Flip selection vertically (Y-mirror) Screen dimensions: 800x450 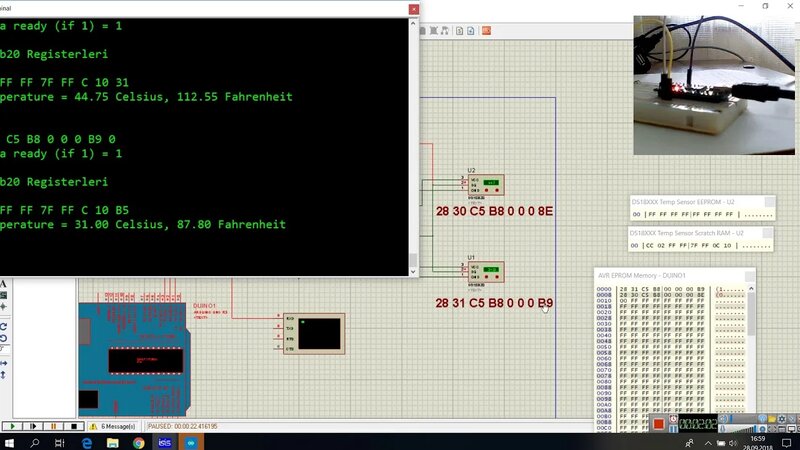pos(3,375)
